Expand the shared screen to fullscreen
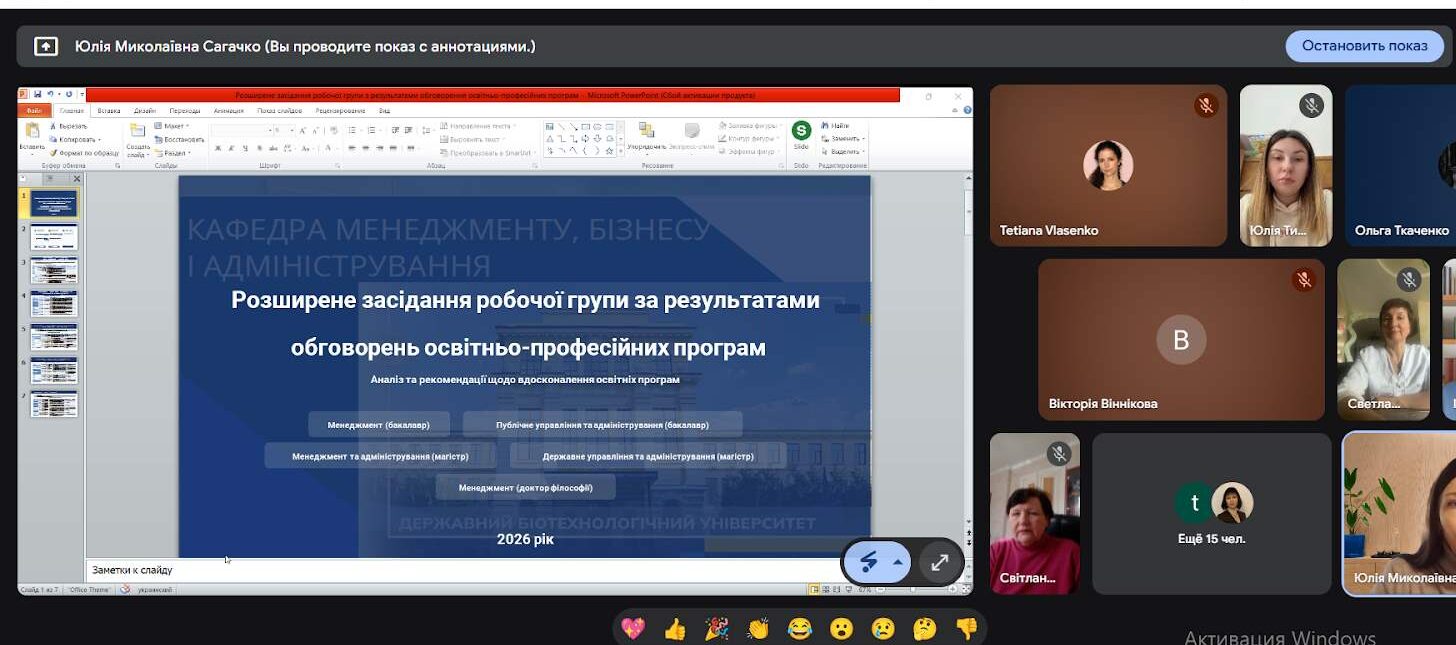Viewport: 1456px width, 645px height. coord(939,562)
